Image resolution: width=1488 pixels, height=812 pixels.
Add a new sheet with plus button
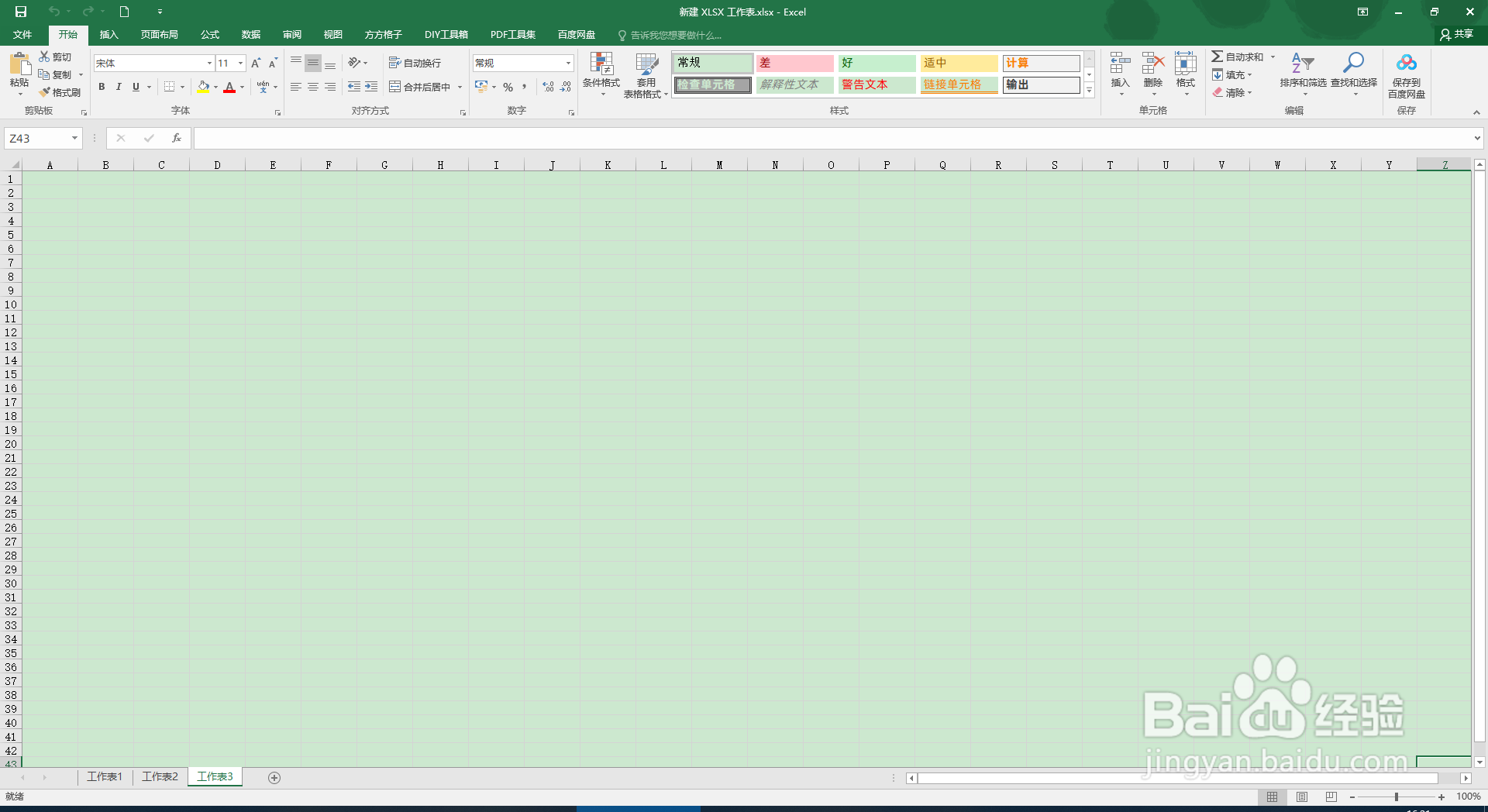click(274, 777)
